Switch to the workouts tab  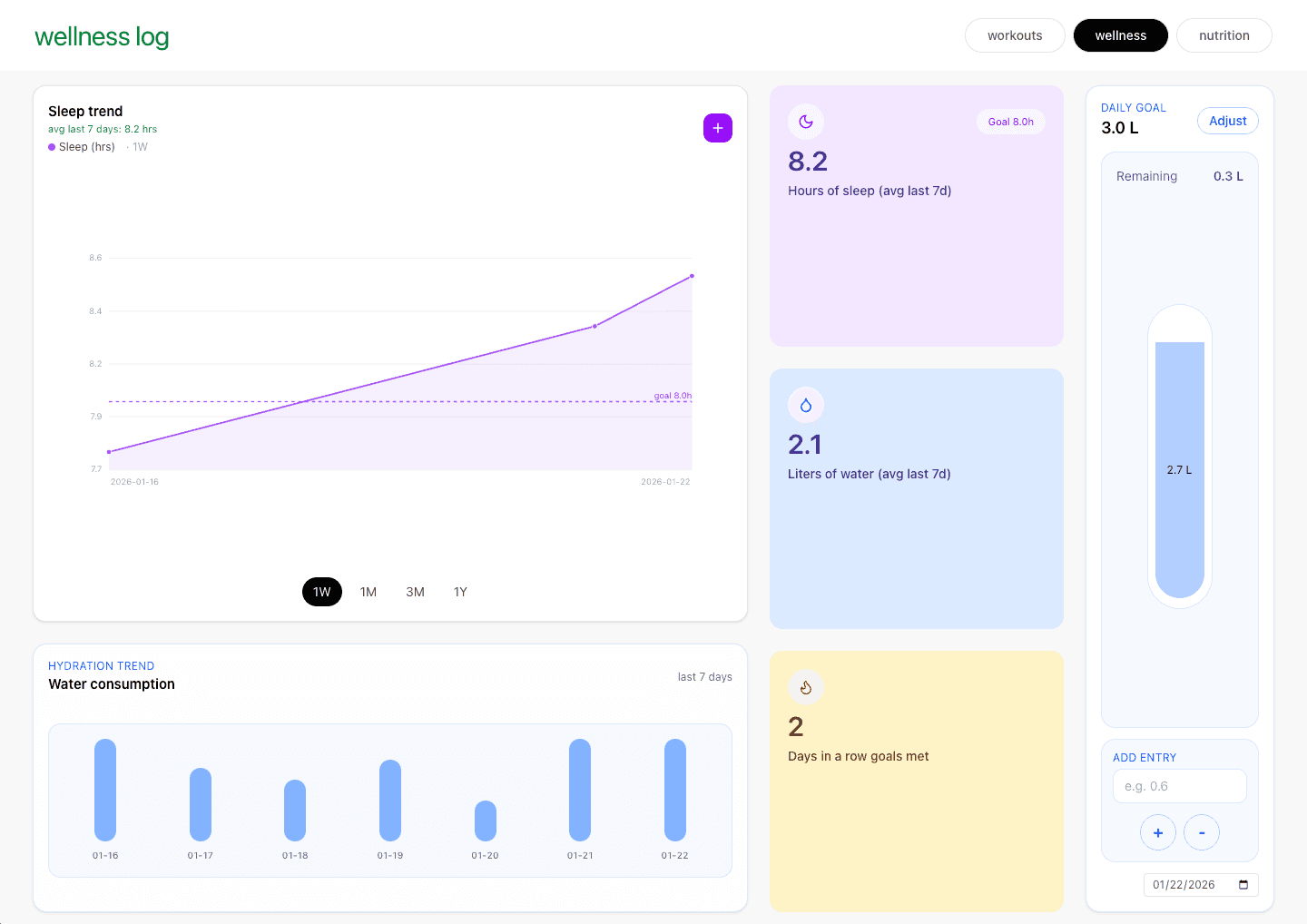click(x=1014, y=35)
